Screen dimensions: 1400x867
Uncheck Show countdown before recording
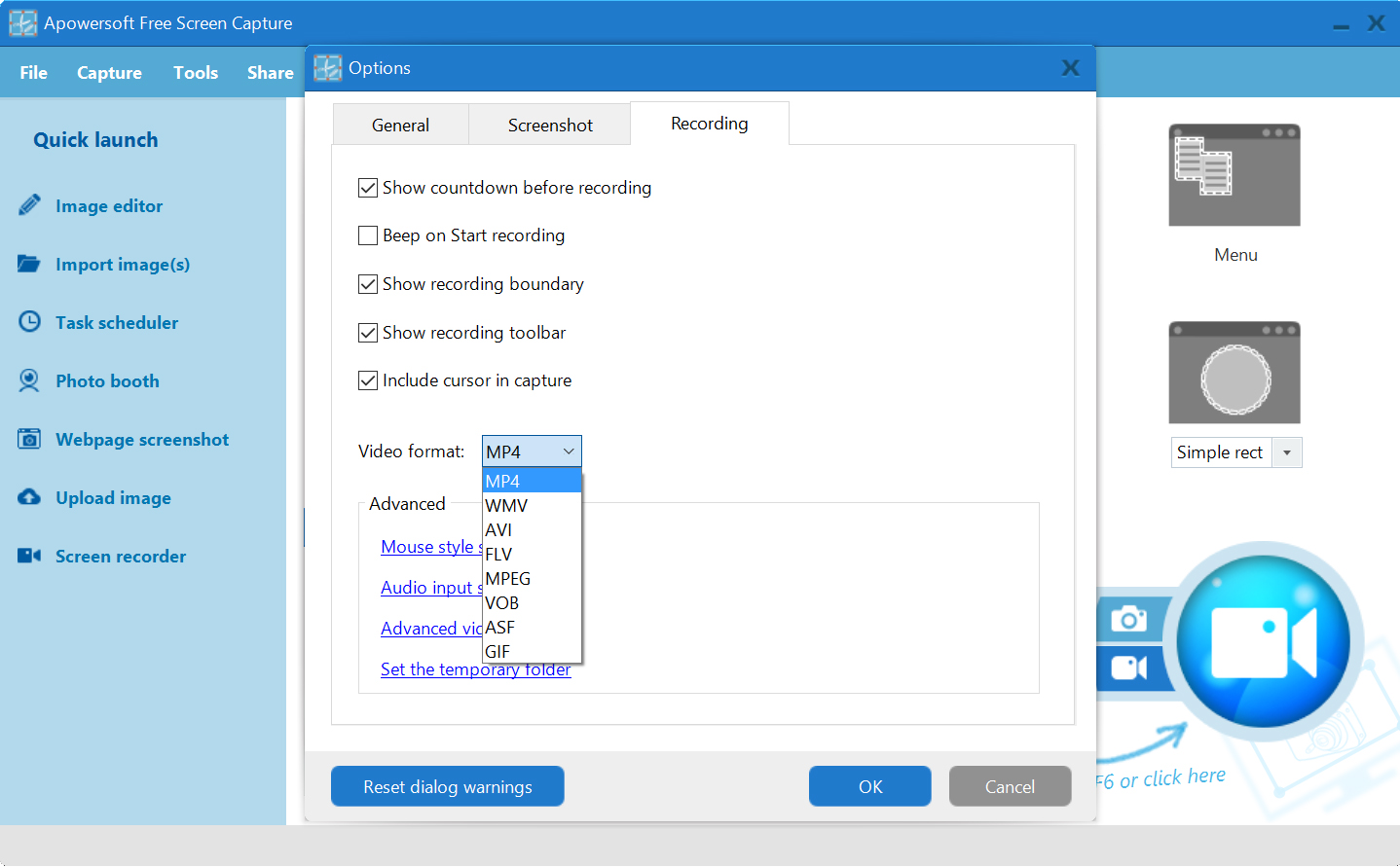point(368,188)
